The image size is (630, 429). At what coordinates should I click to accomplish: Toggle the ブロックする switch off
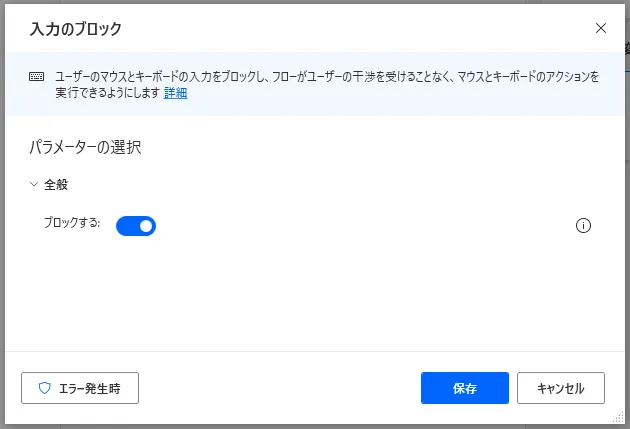[x=136, y=226]
